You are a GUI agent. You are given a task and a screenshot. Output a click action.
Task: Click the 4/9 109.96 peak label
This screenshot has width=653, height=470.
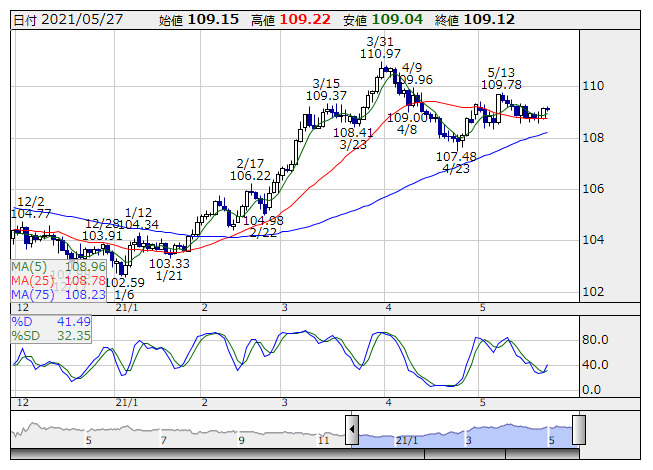(412, 73)
